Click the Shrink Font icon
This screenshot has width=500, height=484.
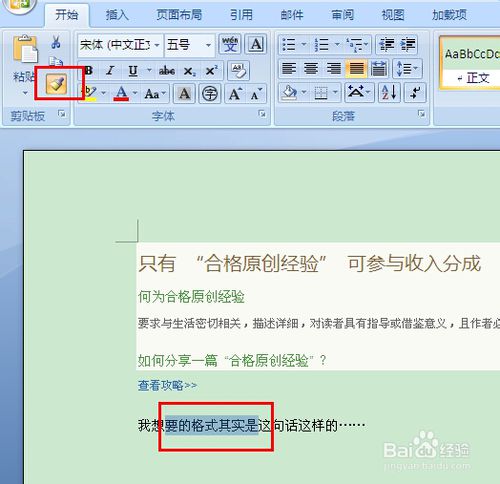(256, 94)
